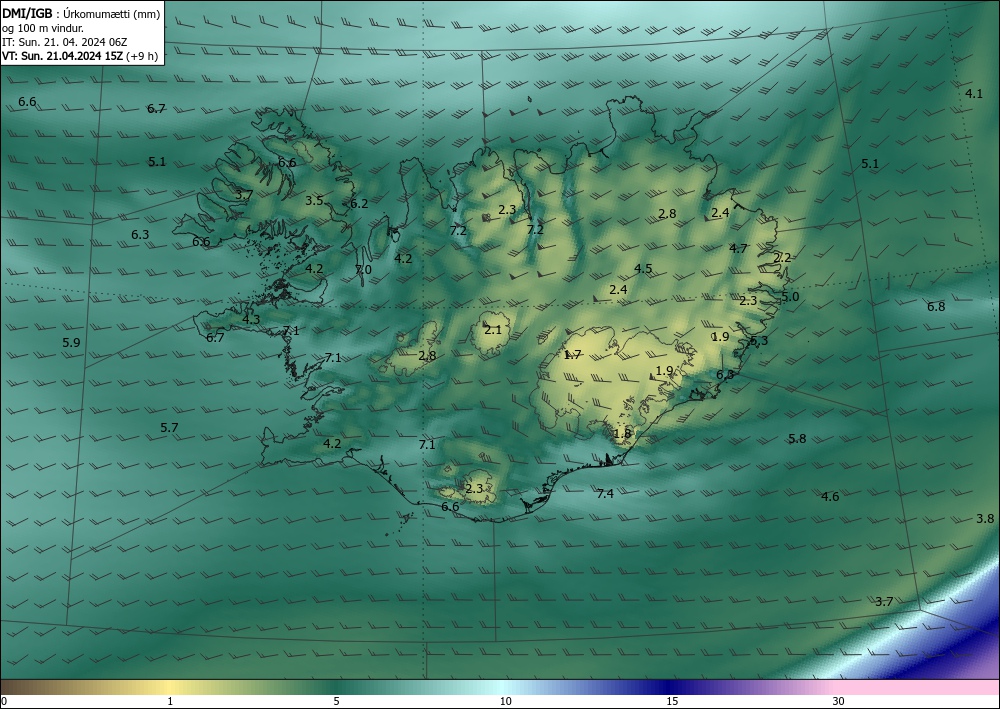1000x709 pixels.
Task: Click the 4.1 value on the map
Action: 974,94
